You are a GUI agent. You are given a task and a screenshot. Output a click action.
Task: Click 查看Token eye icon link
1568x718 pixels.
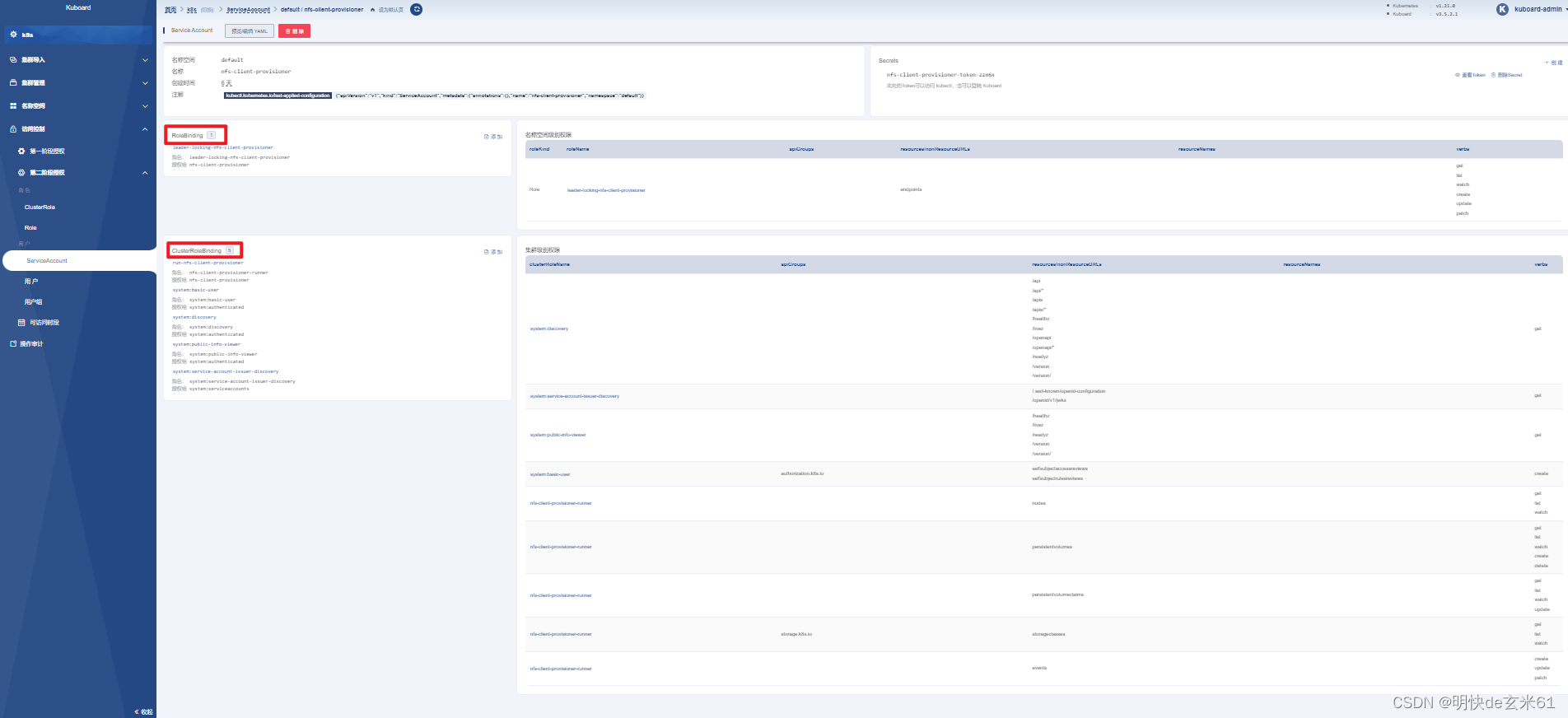point(1470,75)
